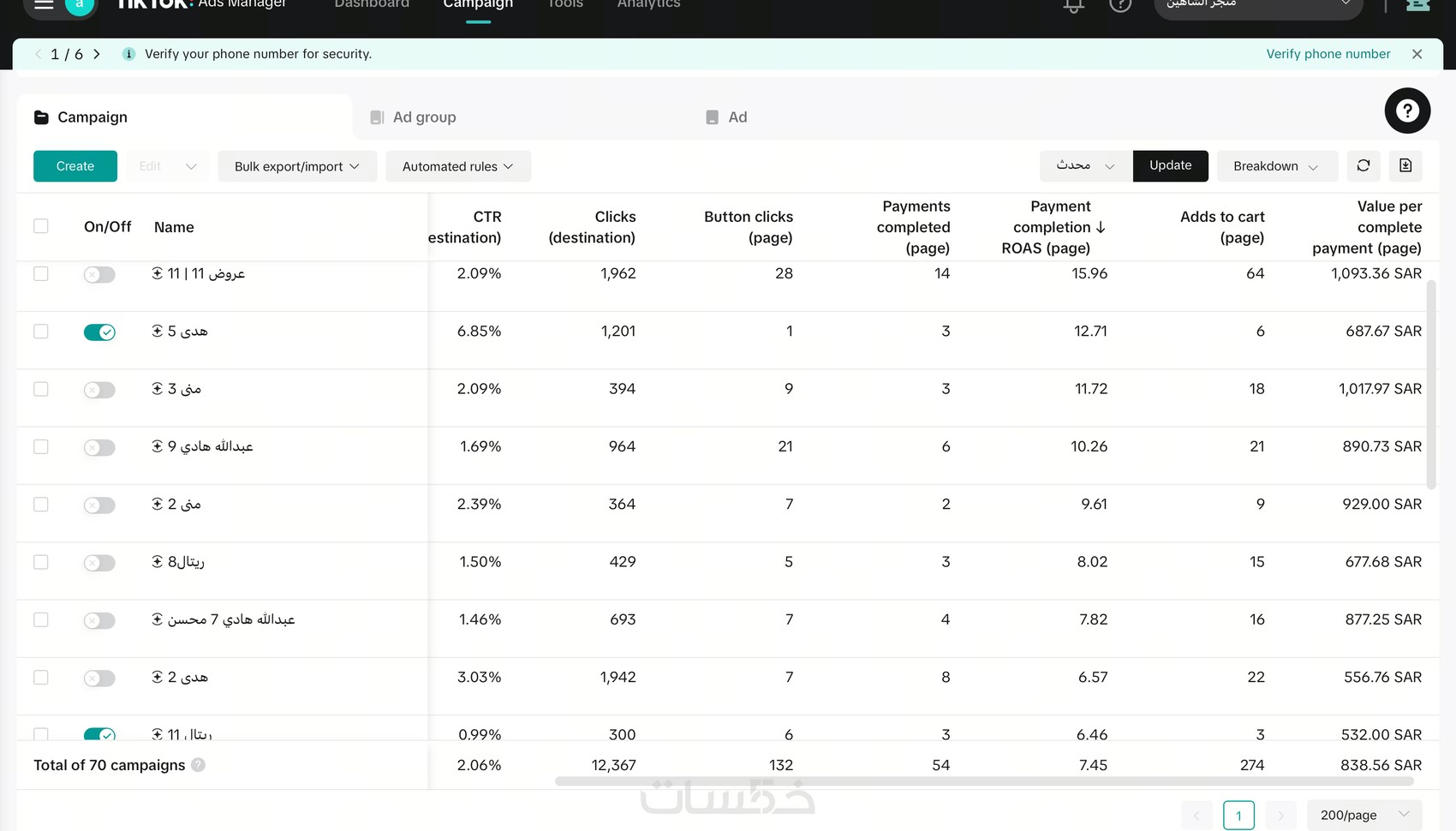Click page number 1 in pagination
The height and width of the screenshot is (831, 1456).
(x=1238, y=816)
